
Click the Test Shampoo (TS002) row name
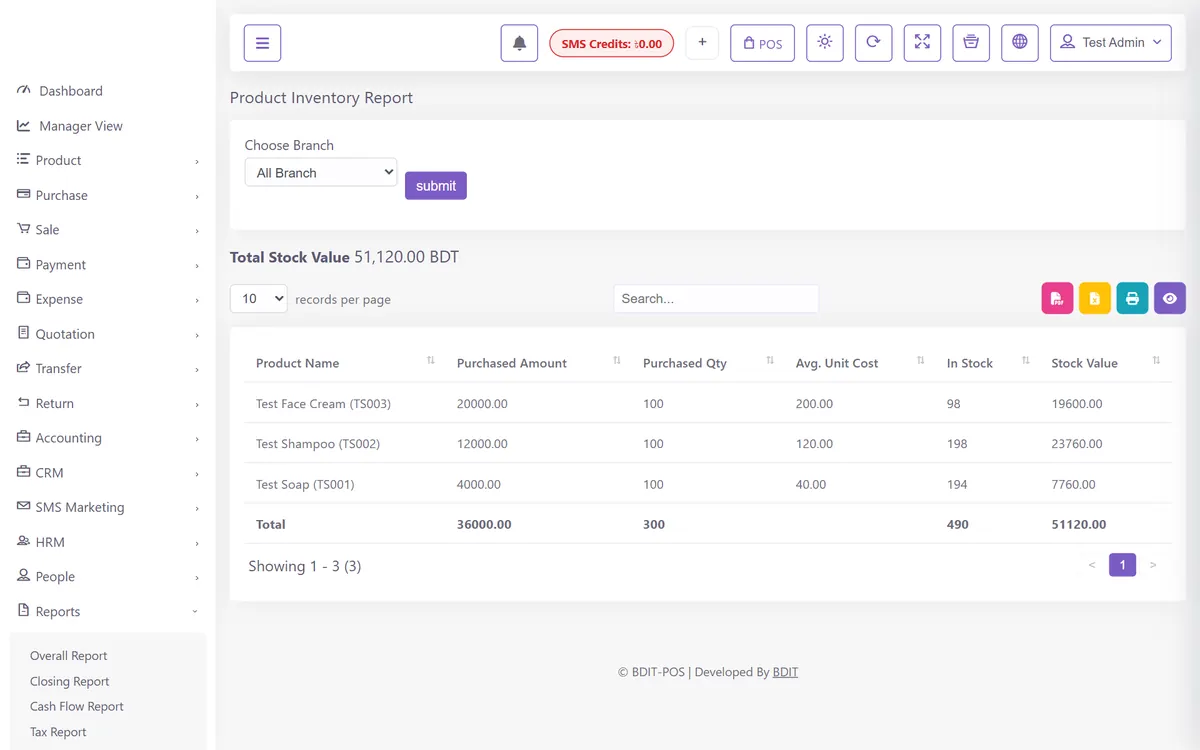pos(318,444)
